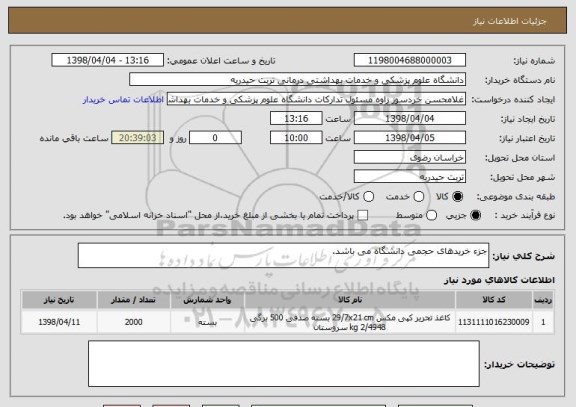Click the product name cell کاغذ تحریر
576x407 pixels.
click(350, 322)
